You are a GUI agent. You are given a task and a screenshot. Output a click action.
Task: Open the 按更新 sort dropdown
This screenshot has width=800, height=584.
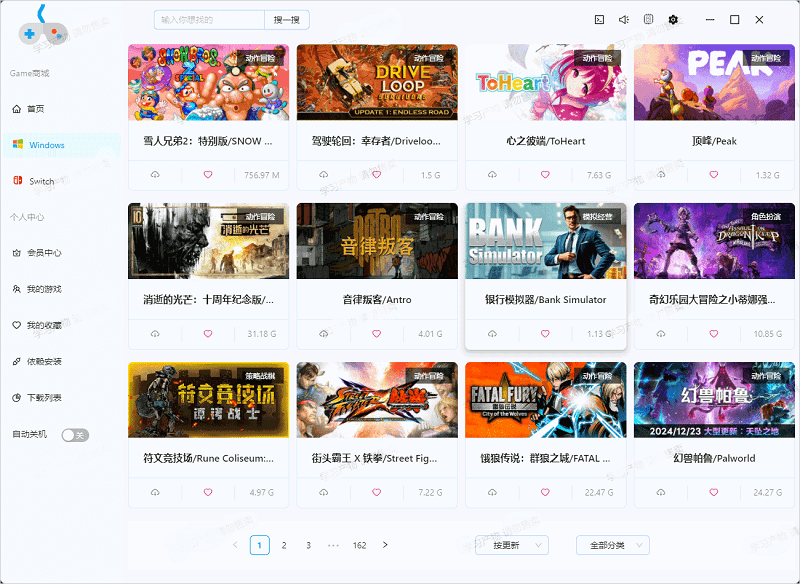(515, 545)
